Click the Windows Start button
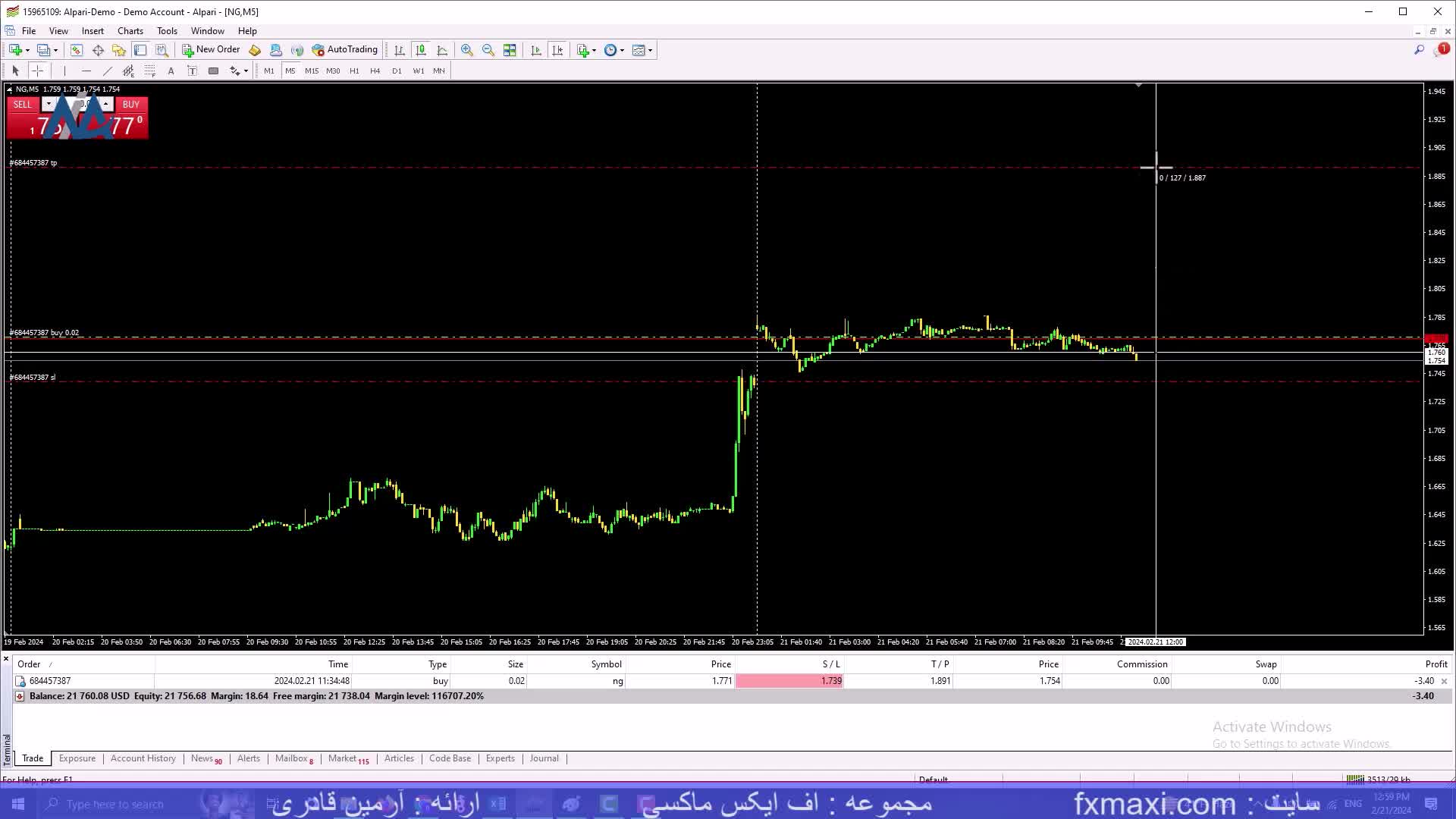The width and height of the screenshot is (1456, 819). click(x=18, y=804)
